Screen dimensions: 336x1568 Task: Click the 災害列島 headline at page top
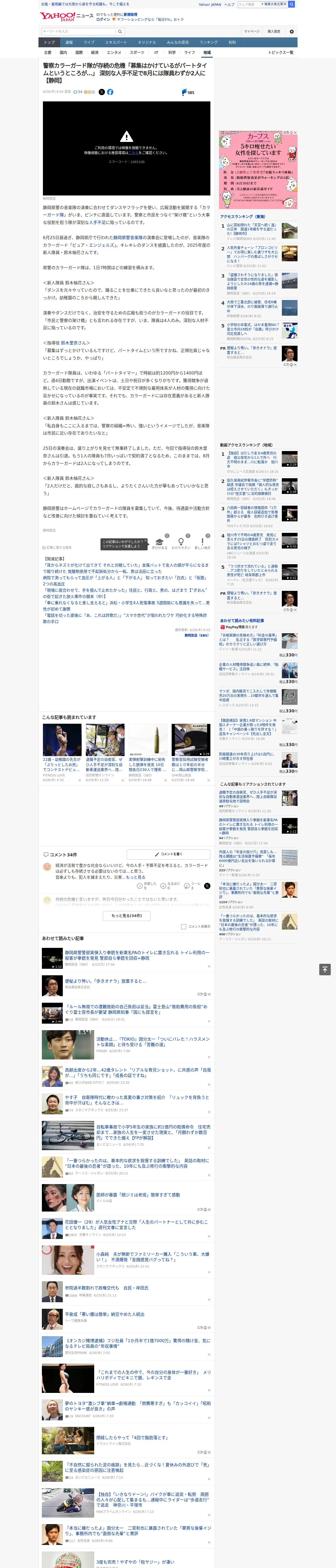pos(85,4)
